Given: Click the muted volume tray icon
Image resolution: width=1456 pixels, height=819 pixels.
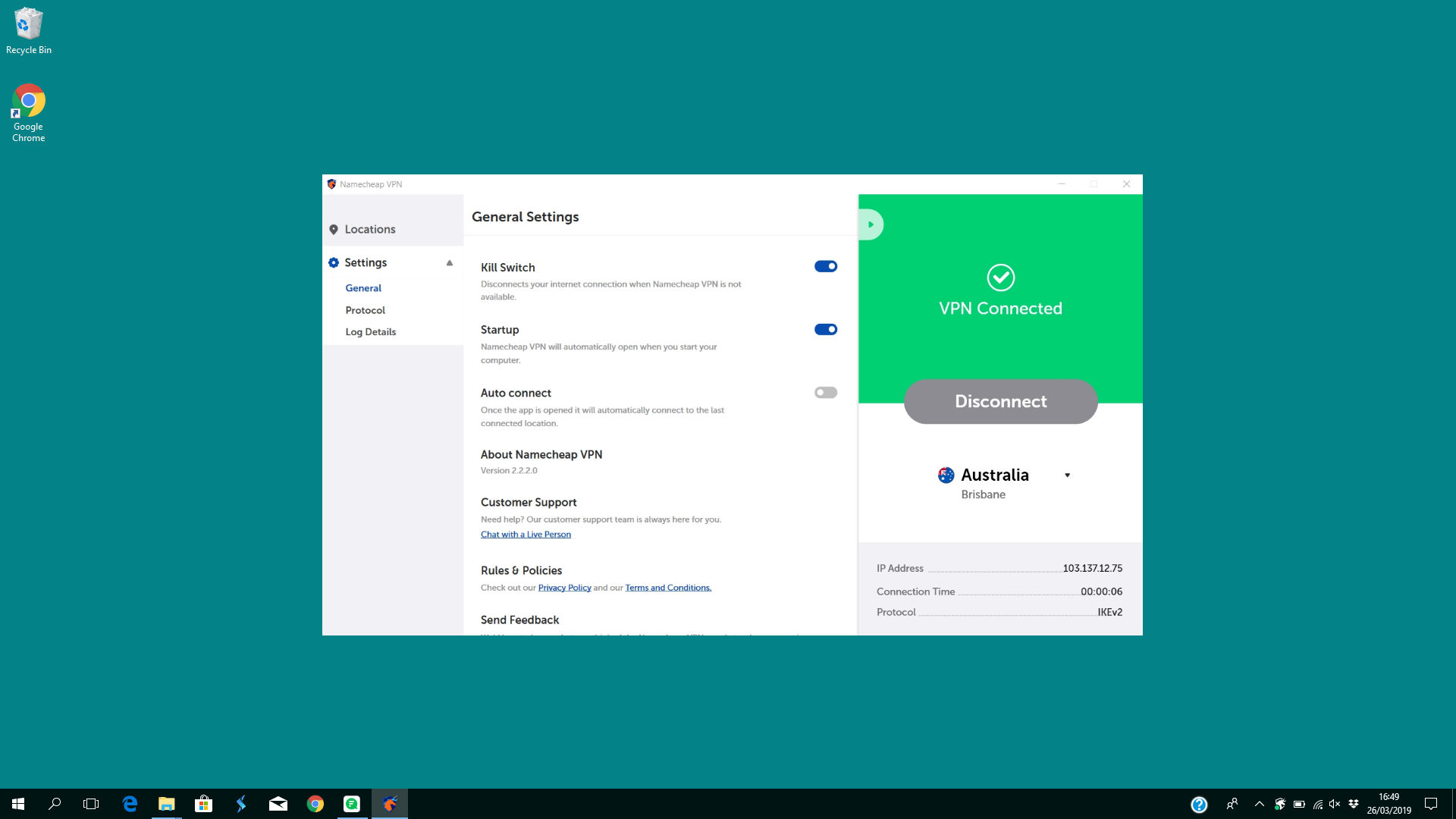Looking at the screenshot, I should pyautogui.click(x=1335, y=804).
